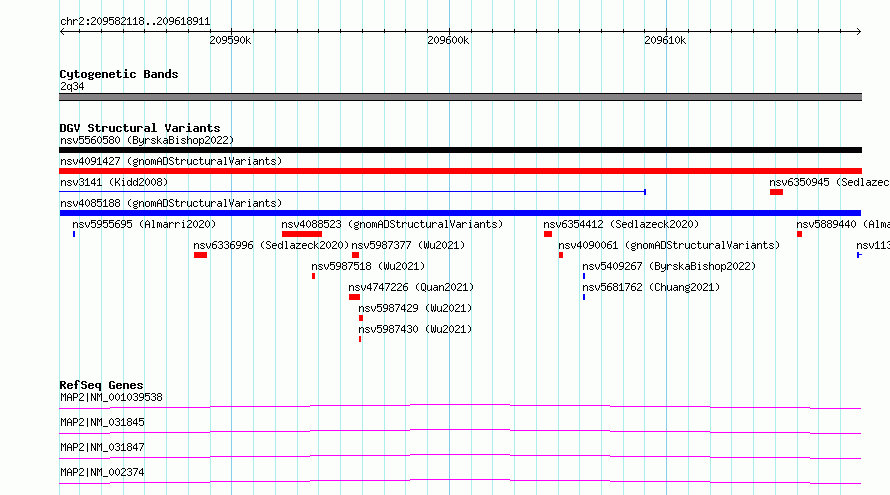Click the 209600k ruler tick label
The width and height of the screenshot is (890, 495).
click(x=448, y=41)
